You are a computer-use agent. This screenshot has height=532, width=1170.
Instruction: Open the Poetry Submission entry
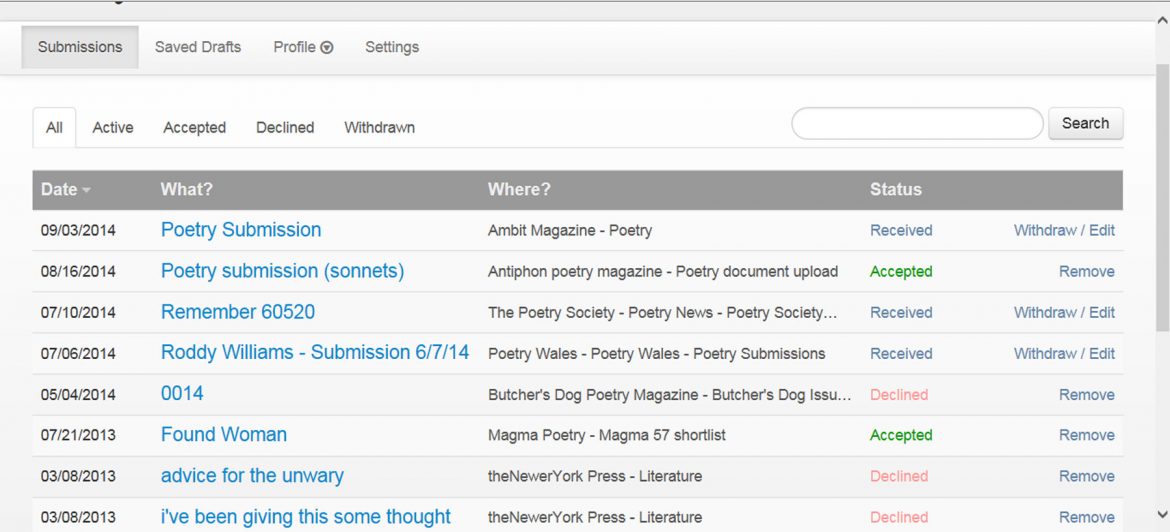pos(241,230)
